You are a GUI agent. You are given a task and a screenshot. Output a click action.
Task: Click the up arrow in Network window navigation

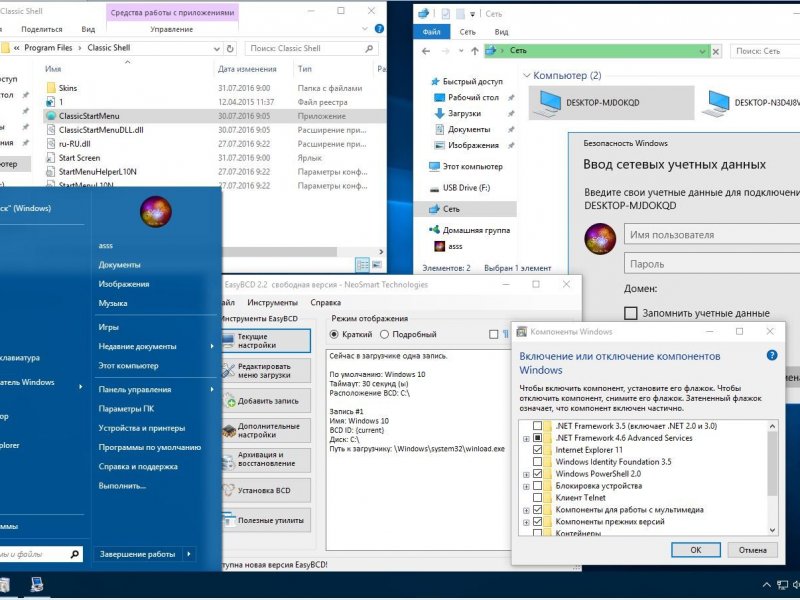point(474,51)
